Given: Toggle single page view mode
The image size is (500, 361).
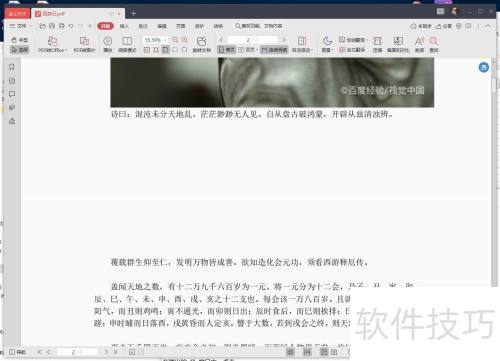Looking at the screenshot, I should tap(226, 50).
